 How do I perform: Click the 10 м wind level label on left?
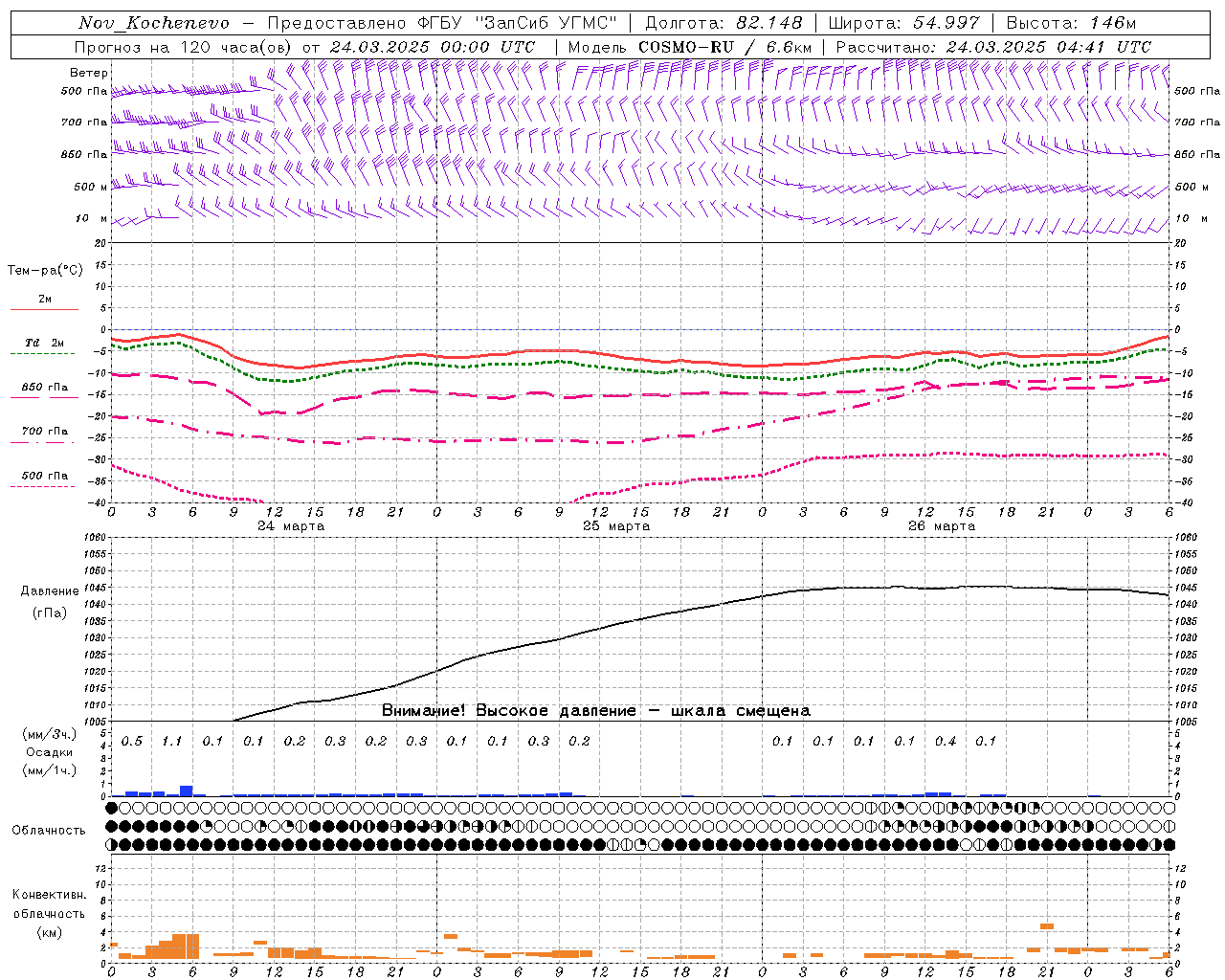point(92,219)
